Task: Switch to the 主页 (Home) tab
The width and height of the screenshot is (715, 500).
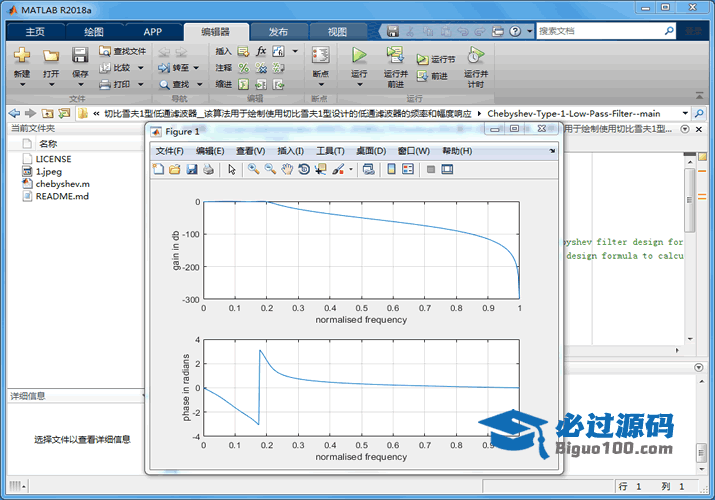Action: [x=35, y=32]
